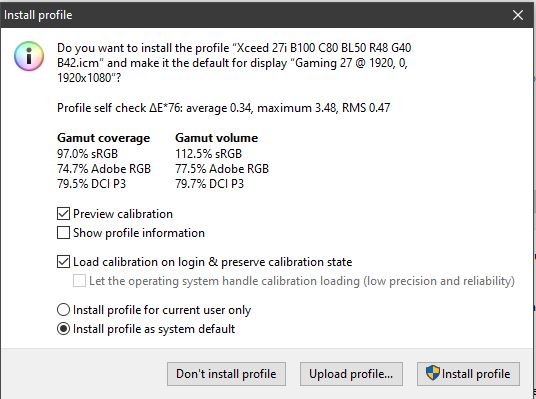Viewport: 536px width, 399px height.
Task: Click the Gamut volume heading
Action: coord(217,138)
